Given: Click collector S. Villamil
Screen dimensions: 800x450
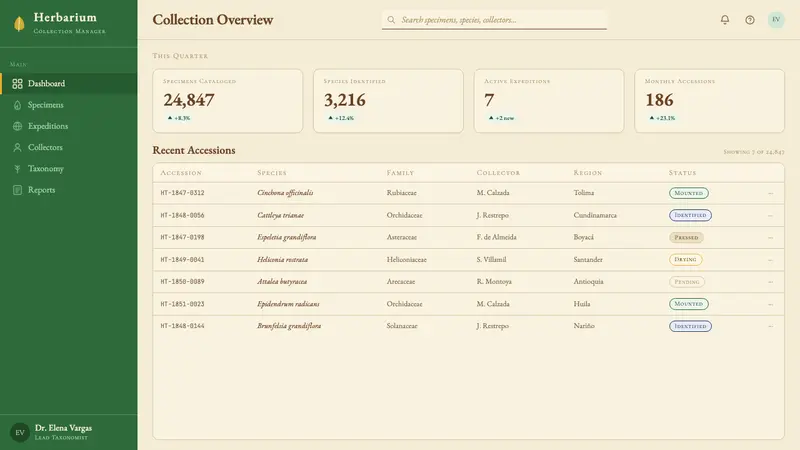Looking at the screenshot, I should pos(491,260).
